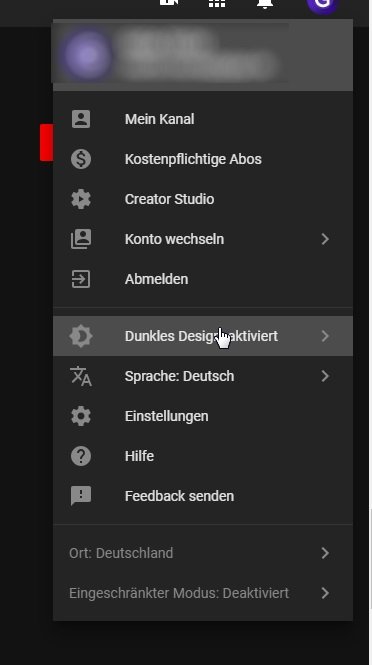Image resolution: width=372 pixels, height=665 pixels.
Task: Select the Abmelden menu entry
Action: click(x=203, y=279)
